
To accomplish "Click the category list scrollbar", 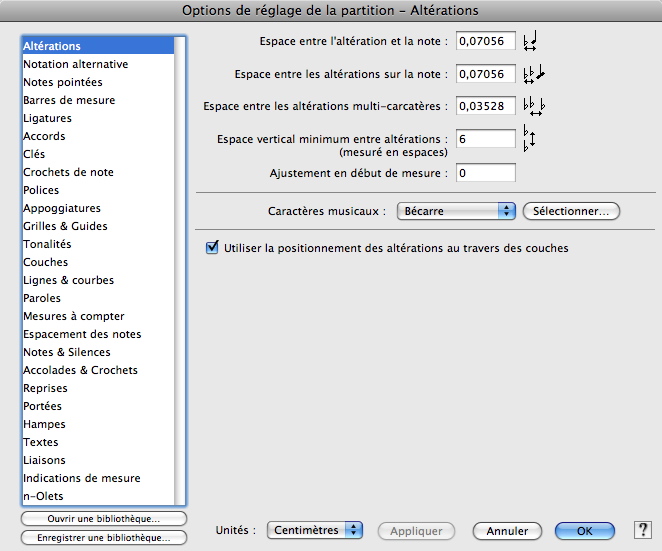I will tap(179, 271).
